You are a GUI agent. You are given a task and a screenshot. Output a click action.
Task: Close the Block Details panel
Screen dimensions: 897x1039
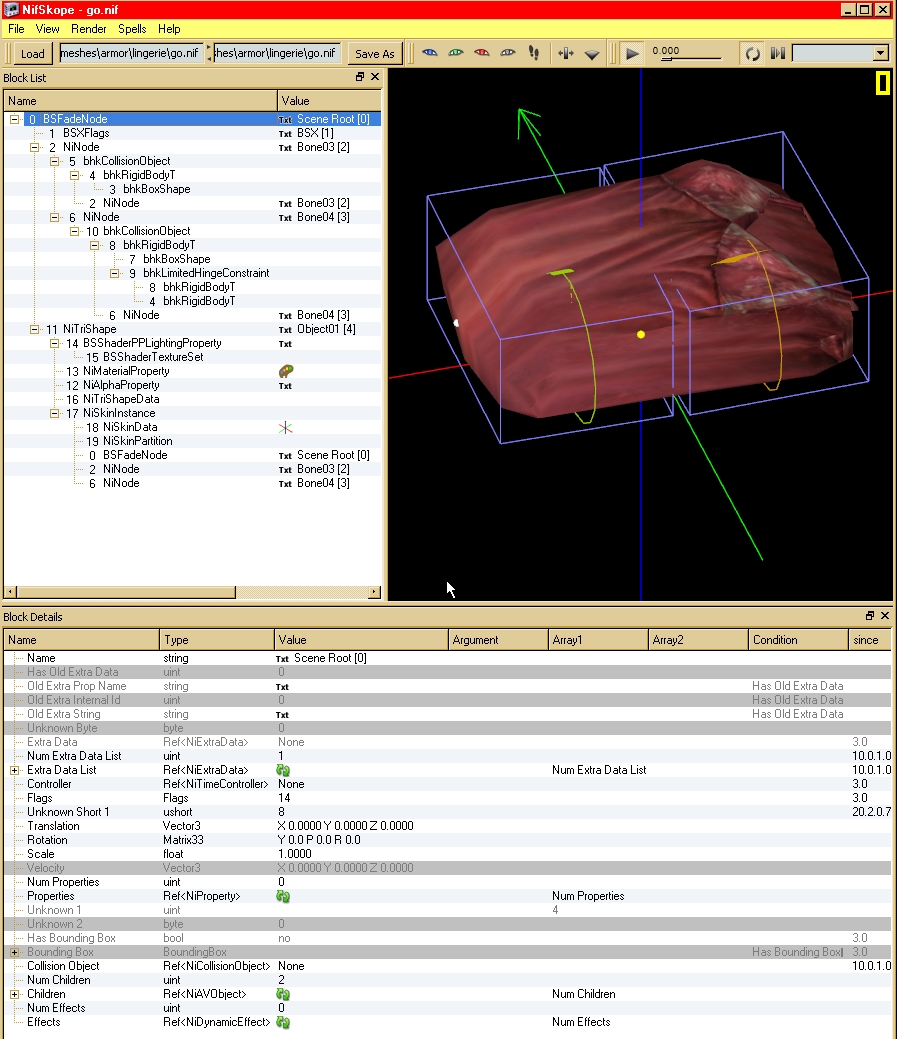click(885, 616)
